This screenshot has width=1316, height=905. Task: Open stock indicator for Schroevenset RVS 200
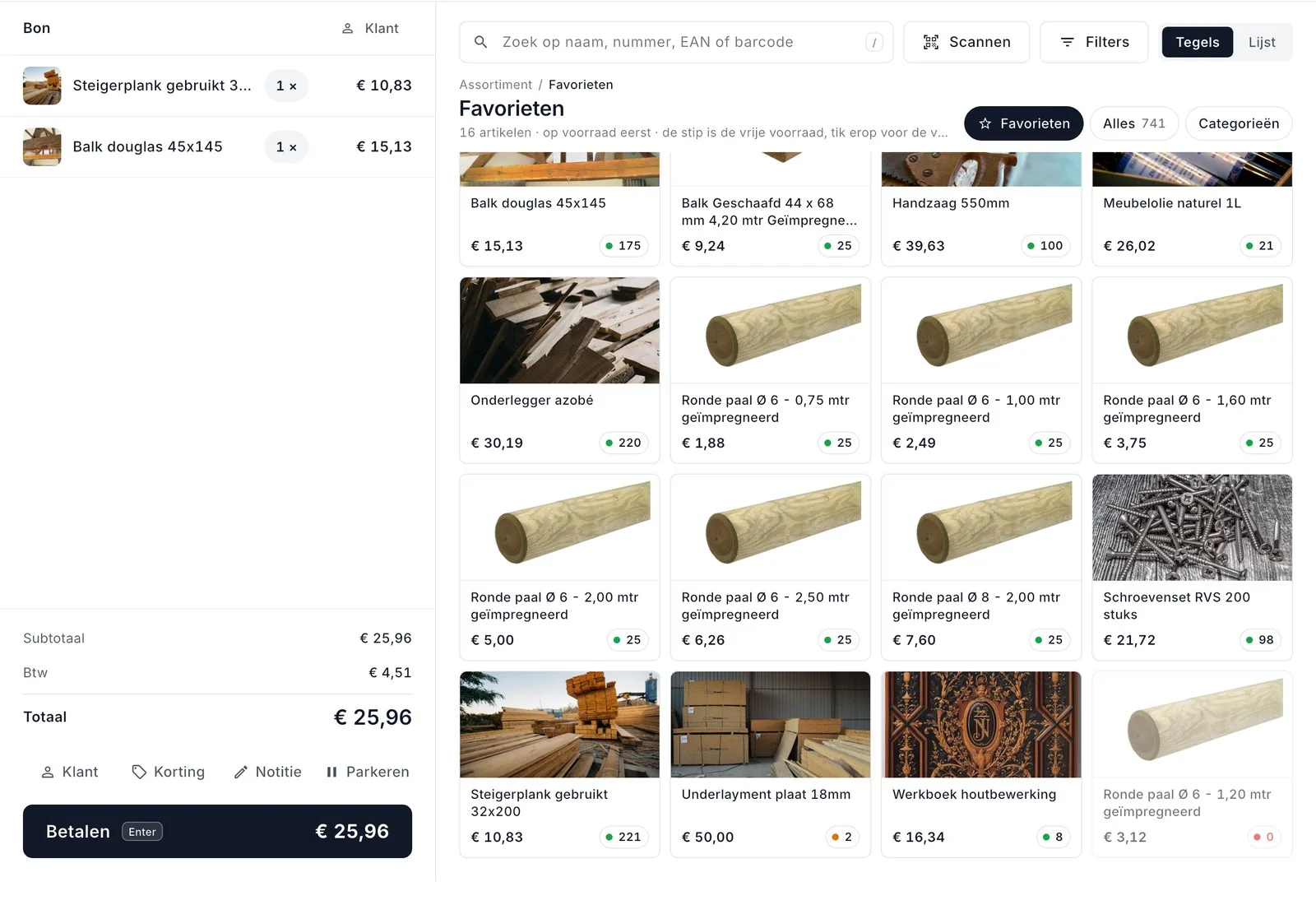(1260, 639)
